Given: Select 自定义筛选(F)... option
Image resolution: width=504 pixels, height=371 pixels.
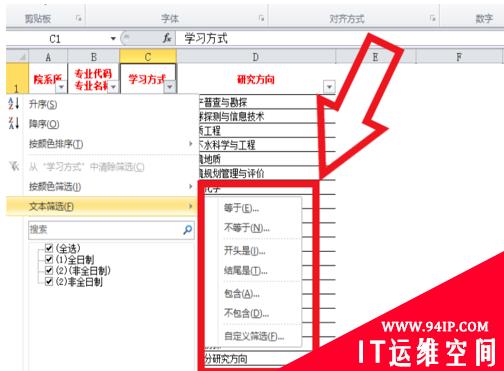Looking at the screenshot, I should [x=254, y=336].
